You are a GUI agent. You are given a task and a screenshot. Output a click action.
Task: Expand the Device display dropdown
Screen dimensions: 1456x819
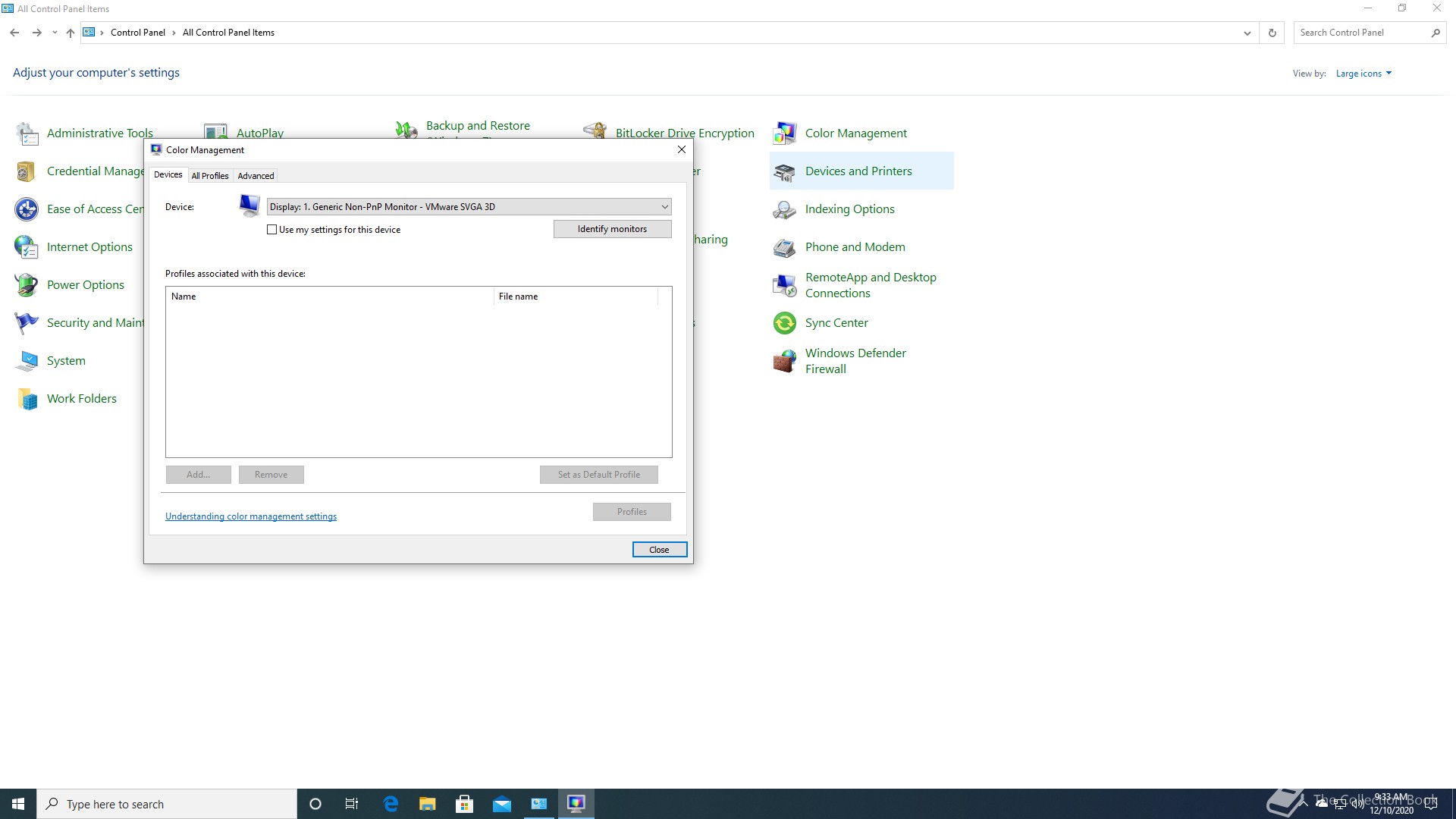[664, 207]
